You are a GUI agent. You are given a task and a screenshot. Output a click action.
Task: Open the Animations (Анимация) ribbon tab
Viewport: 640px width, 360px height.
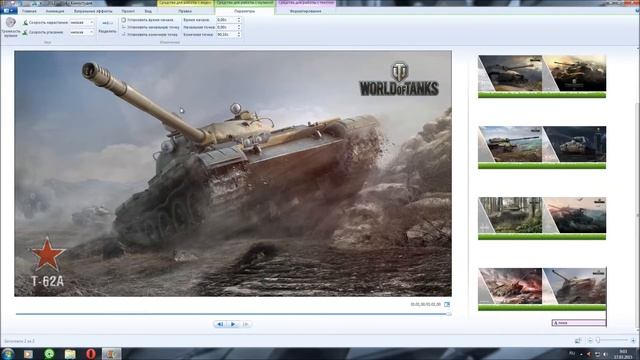click(55, 11)
